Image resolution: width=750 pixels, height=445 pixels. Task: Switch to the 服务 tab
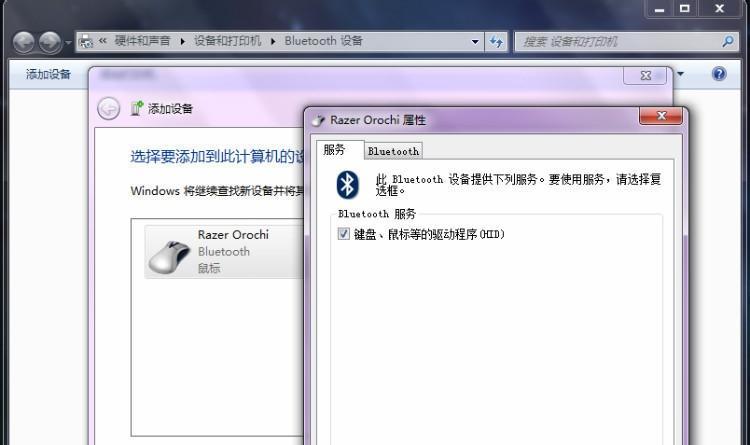(x=340, y=150)
